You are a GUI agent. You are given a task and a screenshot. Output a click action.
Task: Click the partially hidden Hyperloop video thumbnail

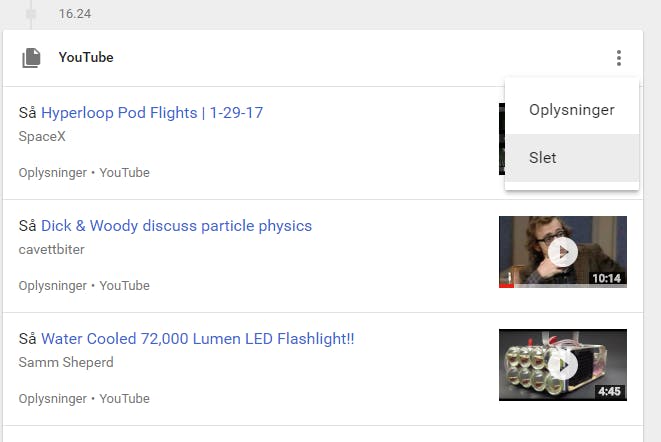coord(502,139)
